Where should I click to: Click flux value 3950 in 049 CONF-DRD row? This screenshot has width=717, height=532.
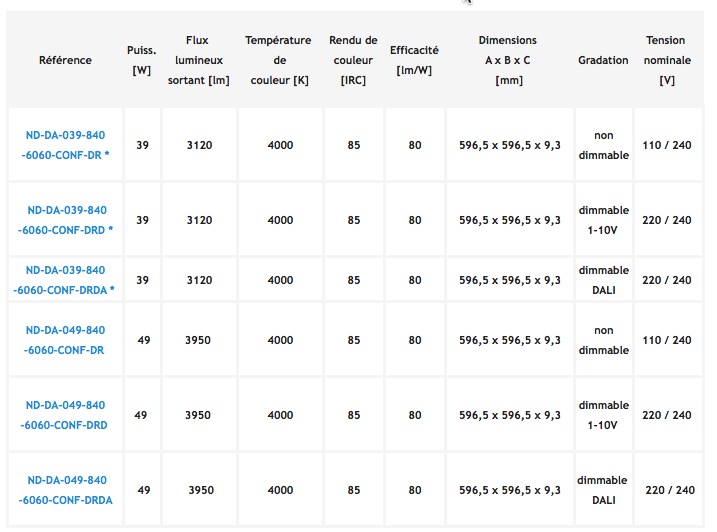click(x=198, y=415)
